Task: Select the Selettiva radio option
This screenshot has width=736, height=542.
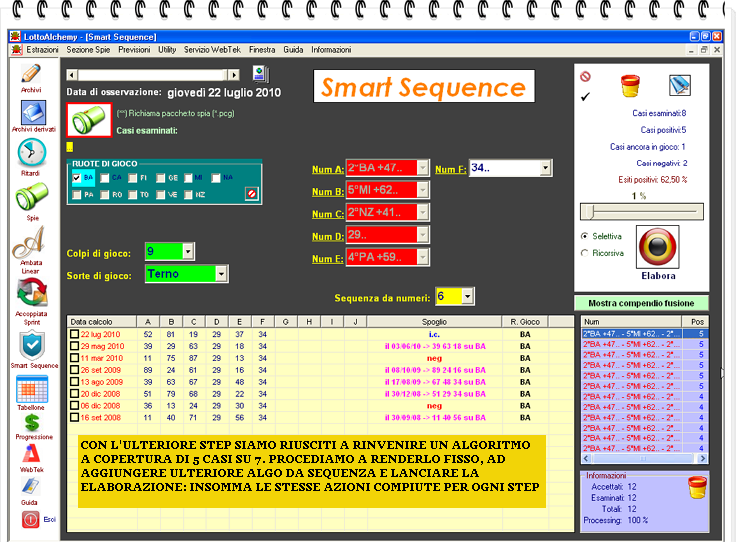Action: [584, 236]
